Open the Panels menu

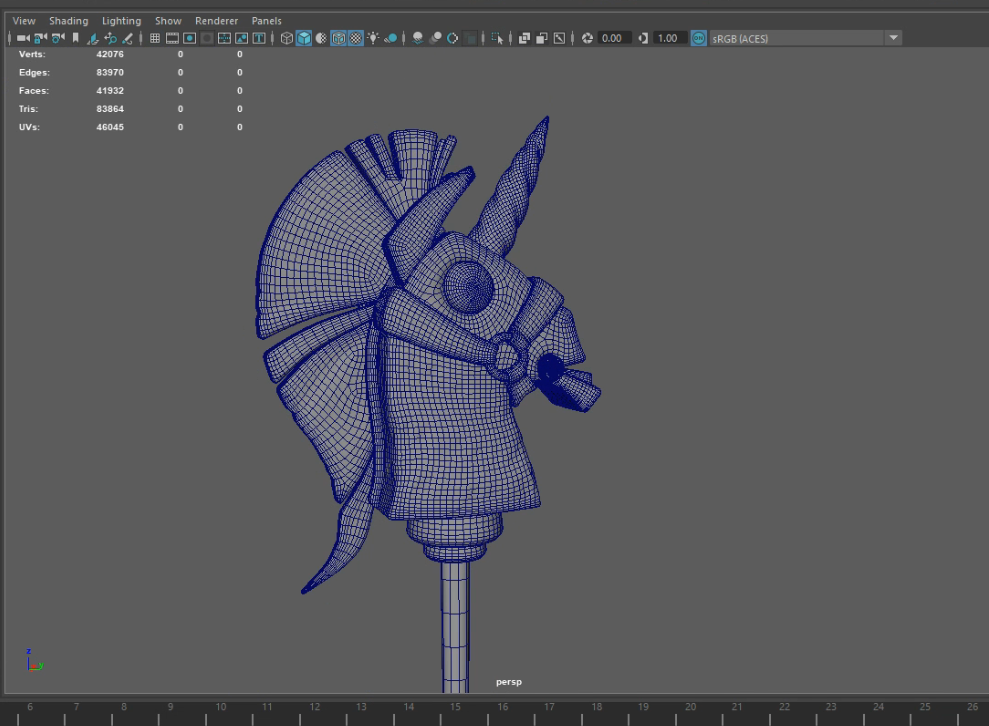click(x=266, y=20)
